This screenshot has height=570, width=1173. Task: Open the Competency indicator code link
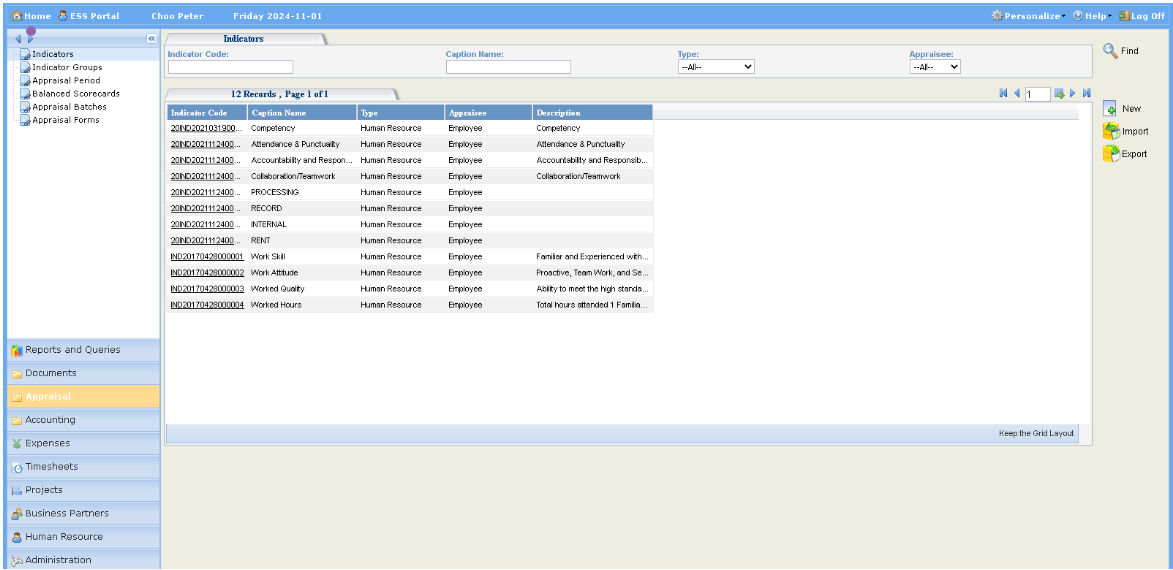point(207,128)
